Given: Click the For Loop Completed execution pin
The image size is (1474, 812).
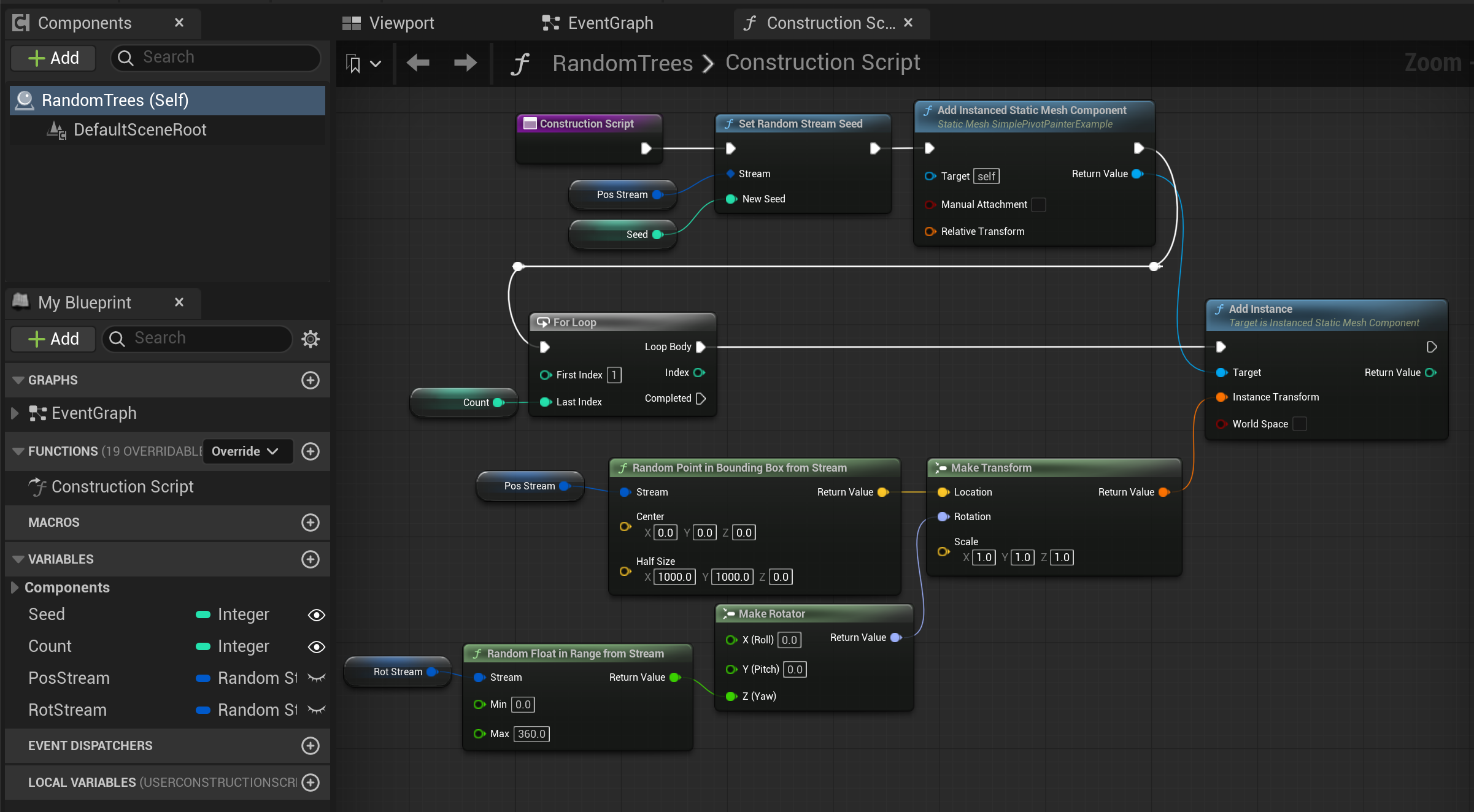Looking at the screenshot, I should 701,399.
